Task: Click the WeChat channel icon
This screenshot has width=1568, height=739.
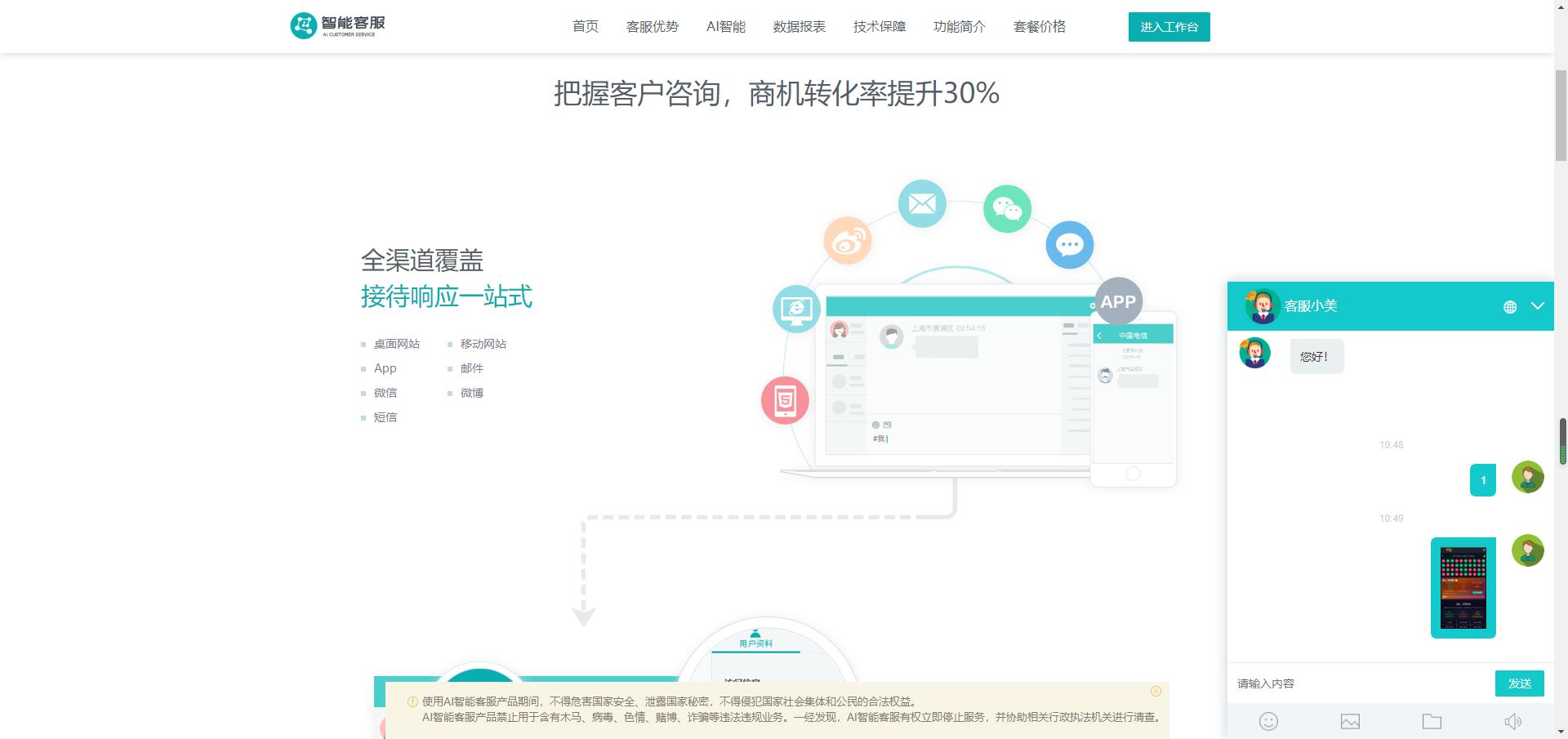Action: click(1007, 209)
